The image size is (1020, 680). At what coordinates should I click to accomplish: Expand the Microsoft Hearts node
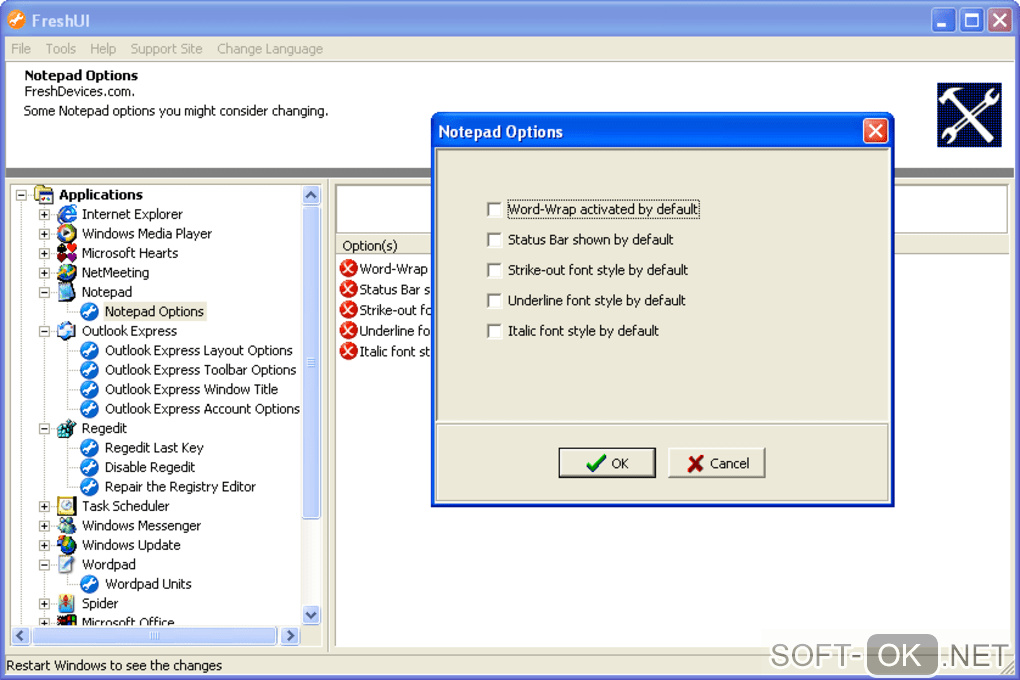44,253
